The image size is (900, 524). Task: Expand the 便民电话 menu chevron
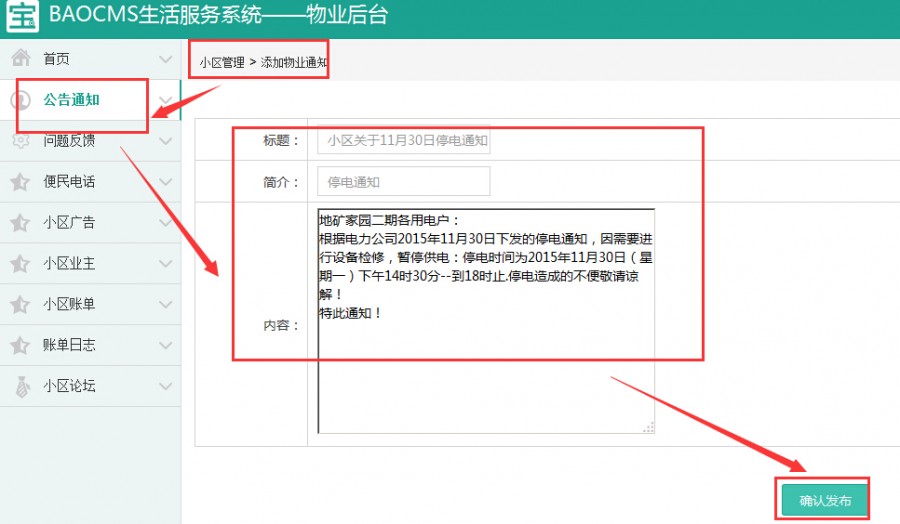165,182
